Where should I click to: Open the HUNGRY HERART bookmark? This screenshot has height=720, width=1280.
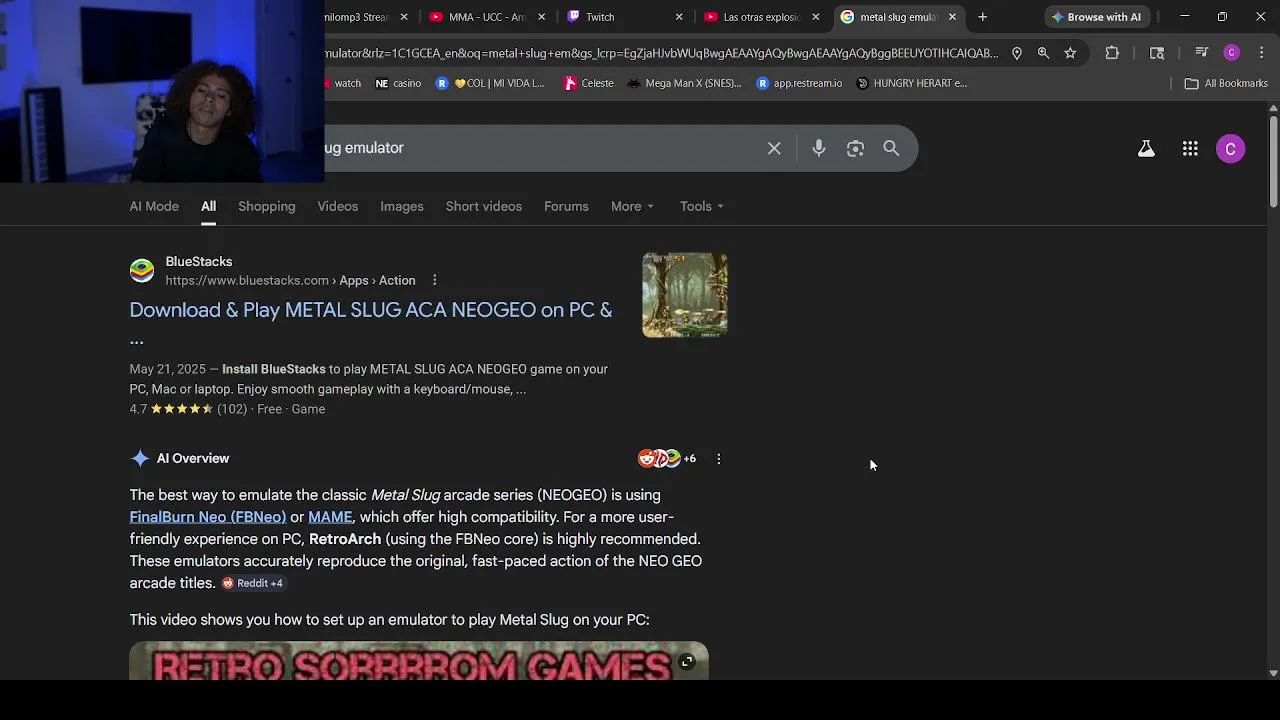911,83
